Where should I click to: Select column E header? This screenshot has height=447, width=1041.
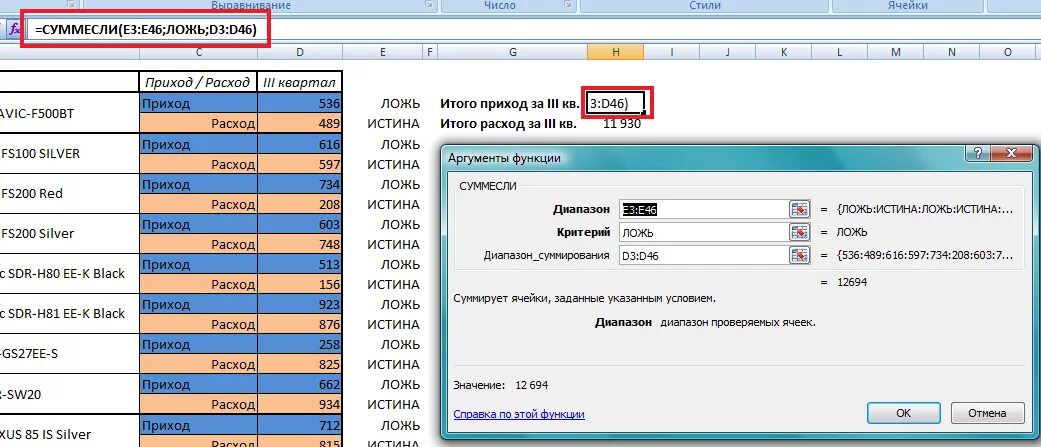(x=382, y=52)
